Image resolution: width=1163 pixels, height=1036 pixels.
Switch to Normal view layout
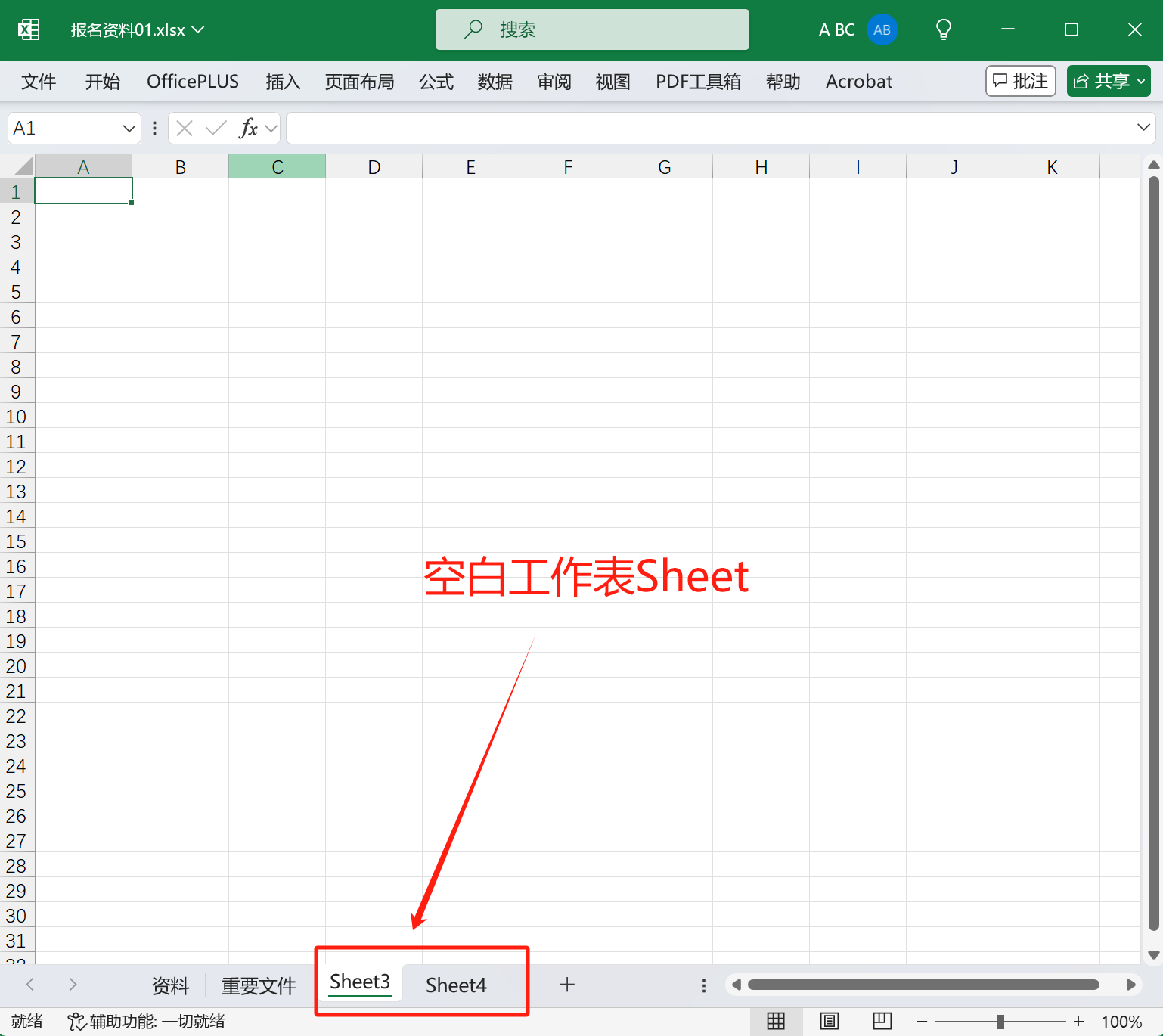776,1022
